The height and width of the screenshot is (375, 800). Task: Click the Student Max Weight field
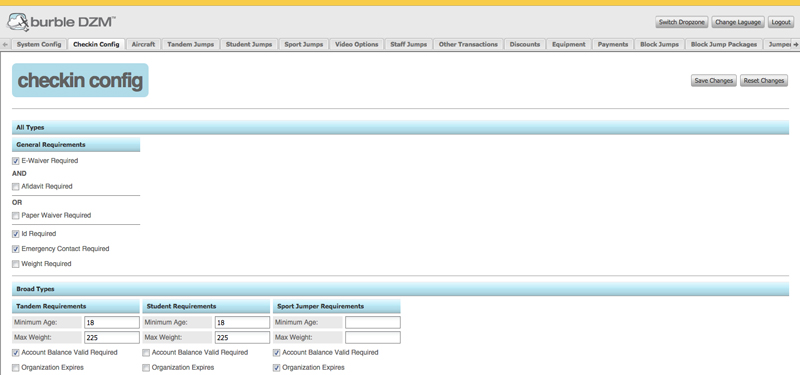tap(242, 338)
